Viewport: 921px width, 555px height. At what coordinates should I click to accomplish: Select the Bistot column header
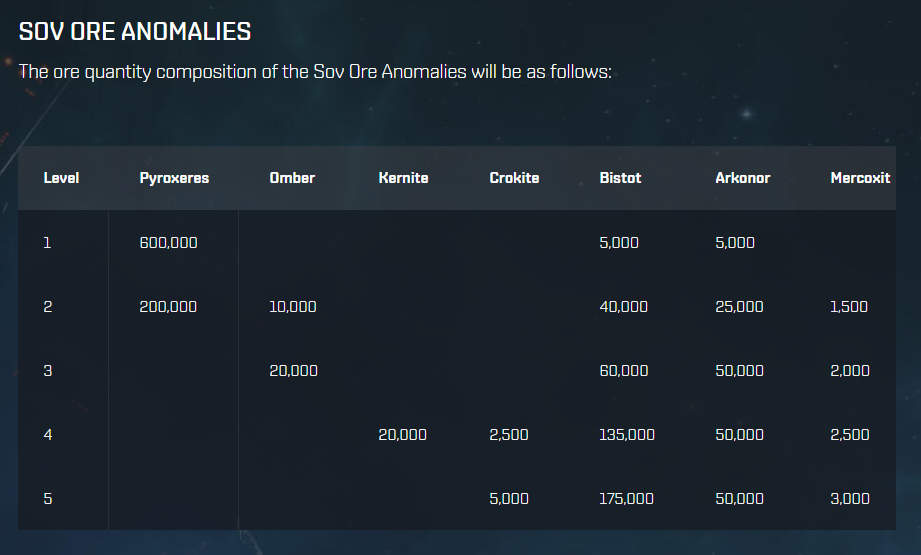(620, 178)
